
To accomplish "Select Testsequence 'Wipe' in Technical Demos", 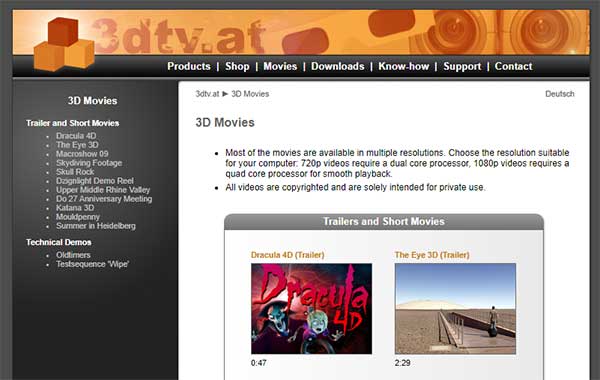I will click(93, 264).
